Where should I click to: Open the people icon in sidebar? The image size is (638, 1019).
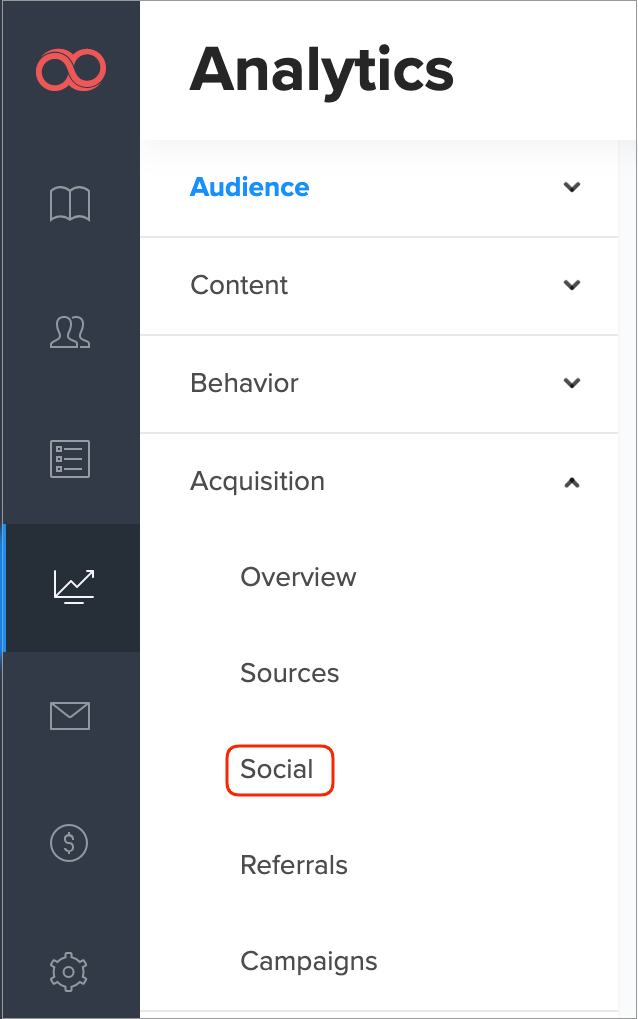pyautogui.click(x=70, y=332)
